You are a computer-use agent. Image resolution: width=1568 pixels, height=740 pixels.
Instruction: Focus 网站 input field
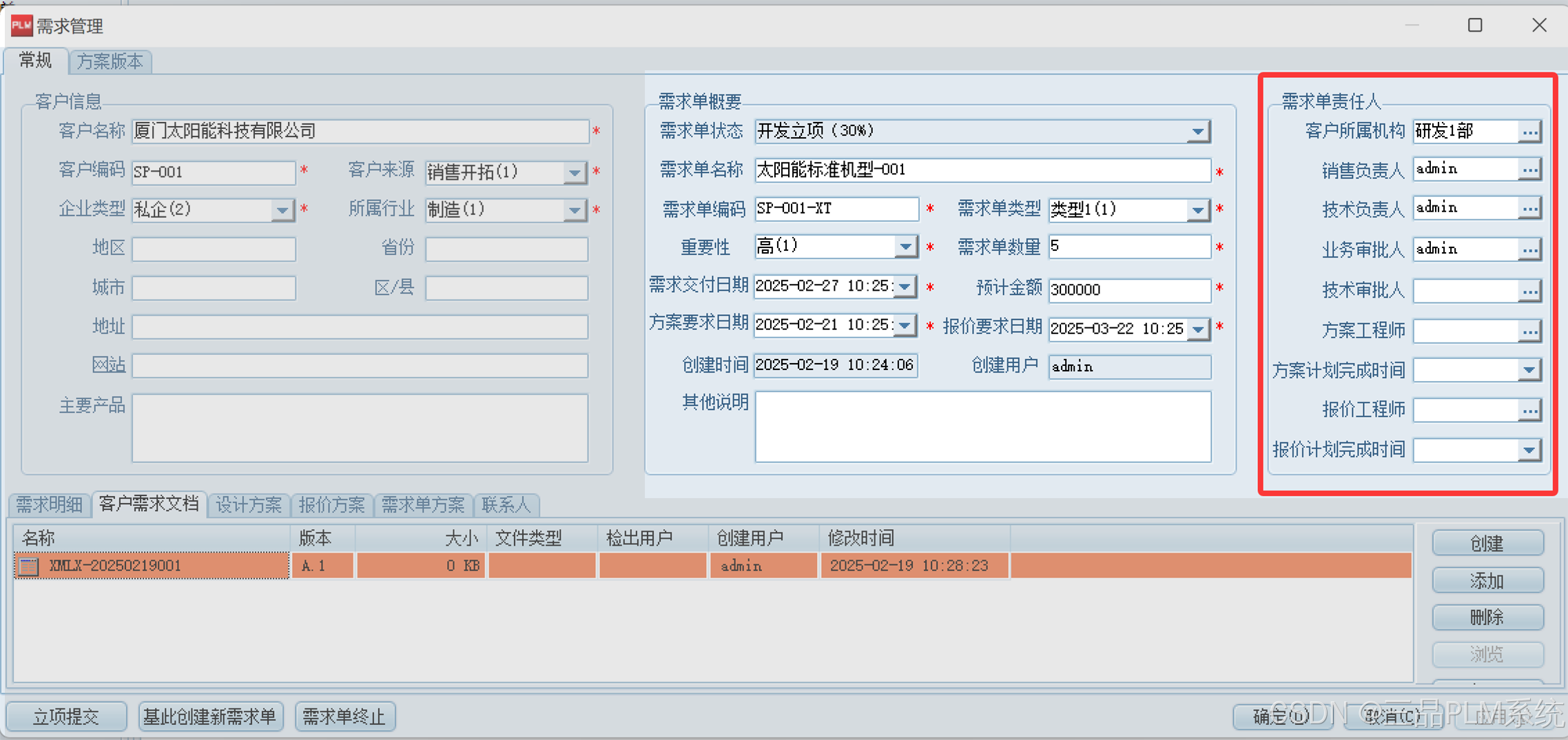pos(360,365)
